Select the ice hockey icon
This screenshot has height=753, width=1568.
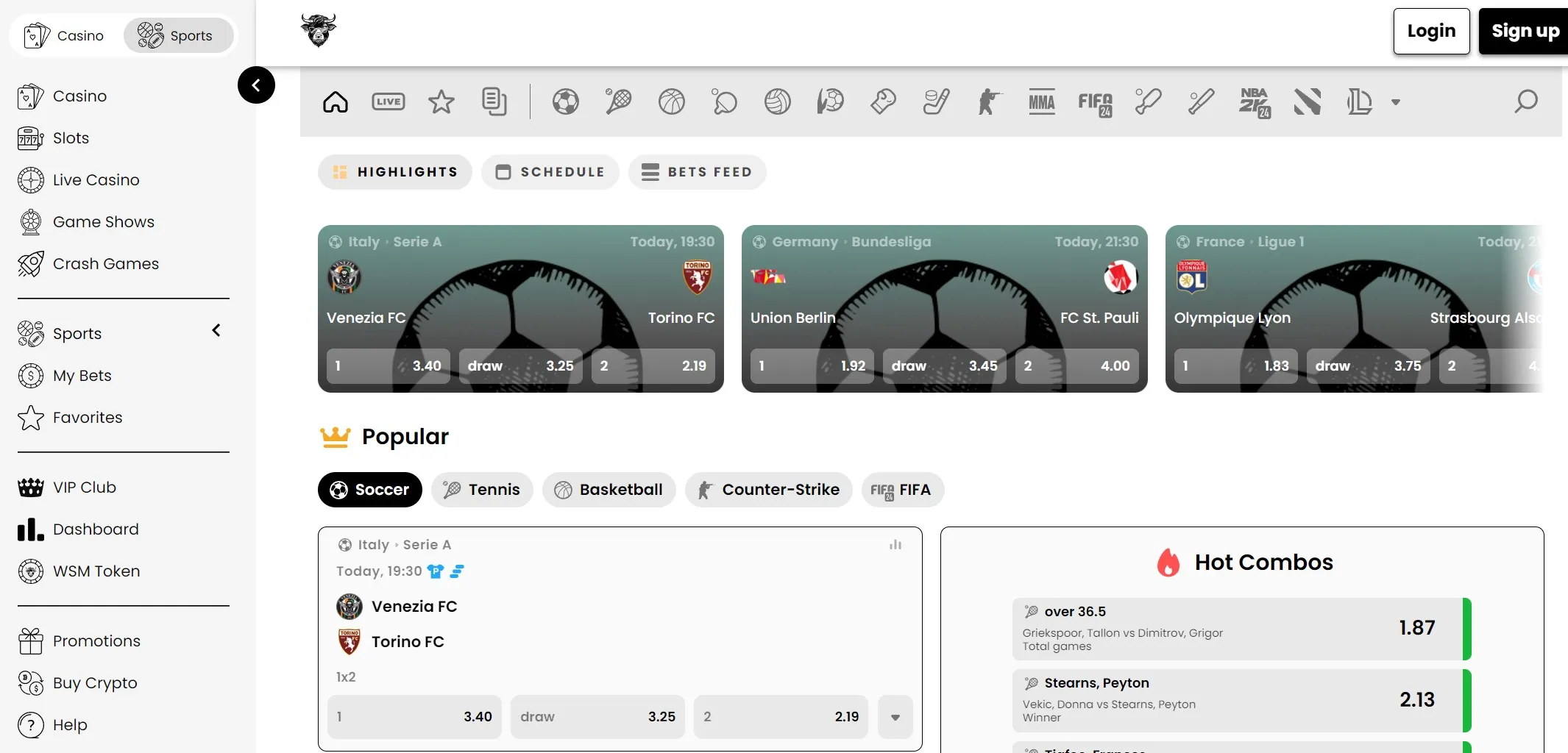936,101
